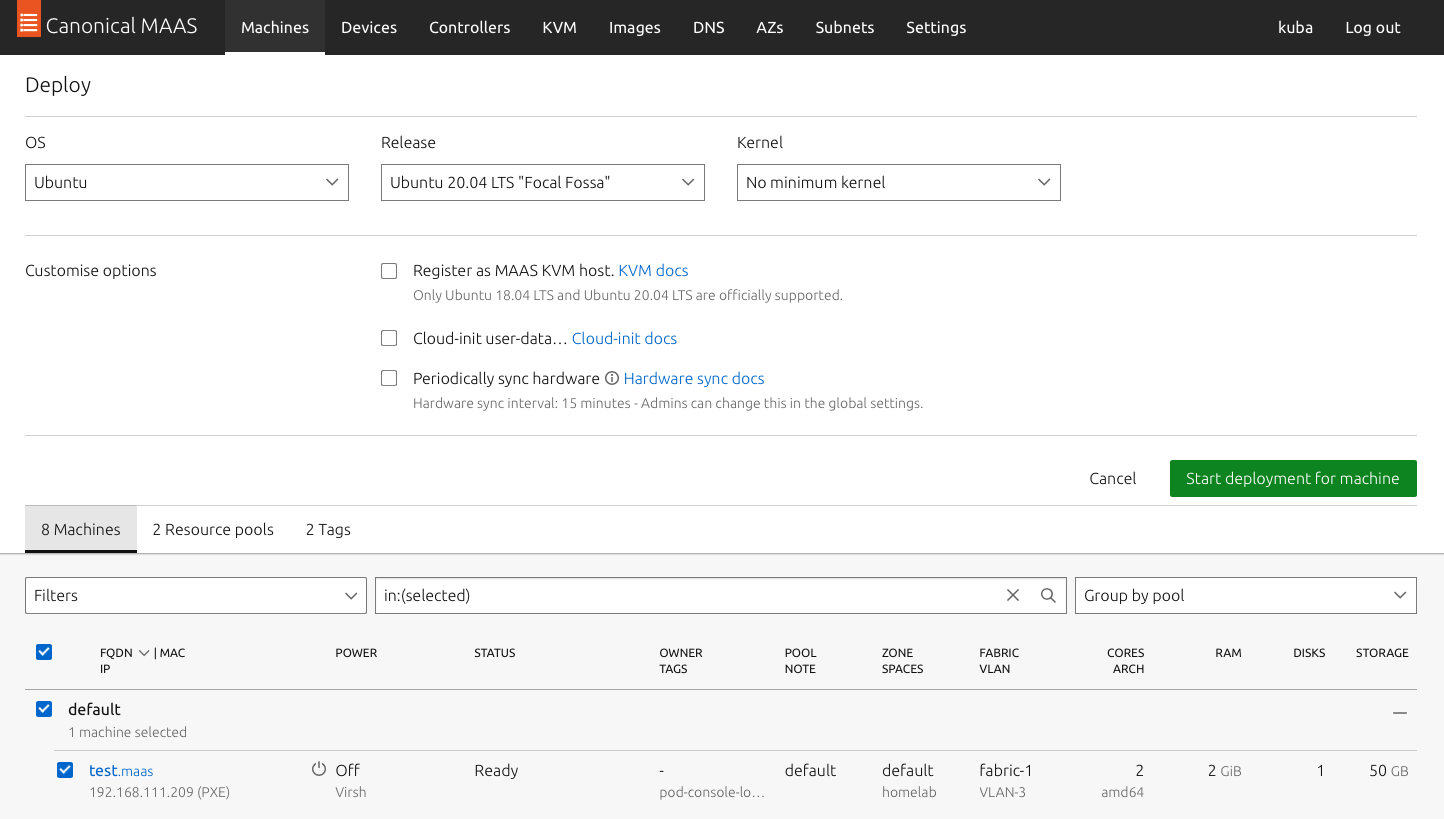Sort by DISKS column header
The image size is (1444, 819).
click(1309, 653)
